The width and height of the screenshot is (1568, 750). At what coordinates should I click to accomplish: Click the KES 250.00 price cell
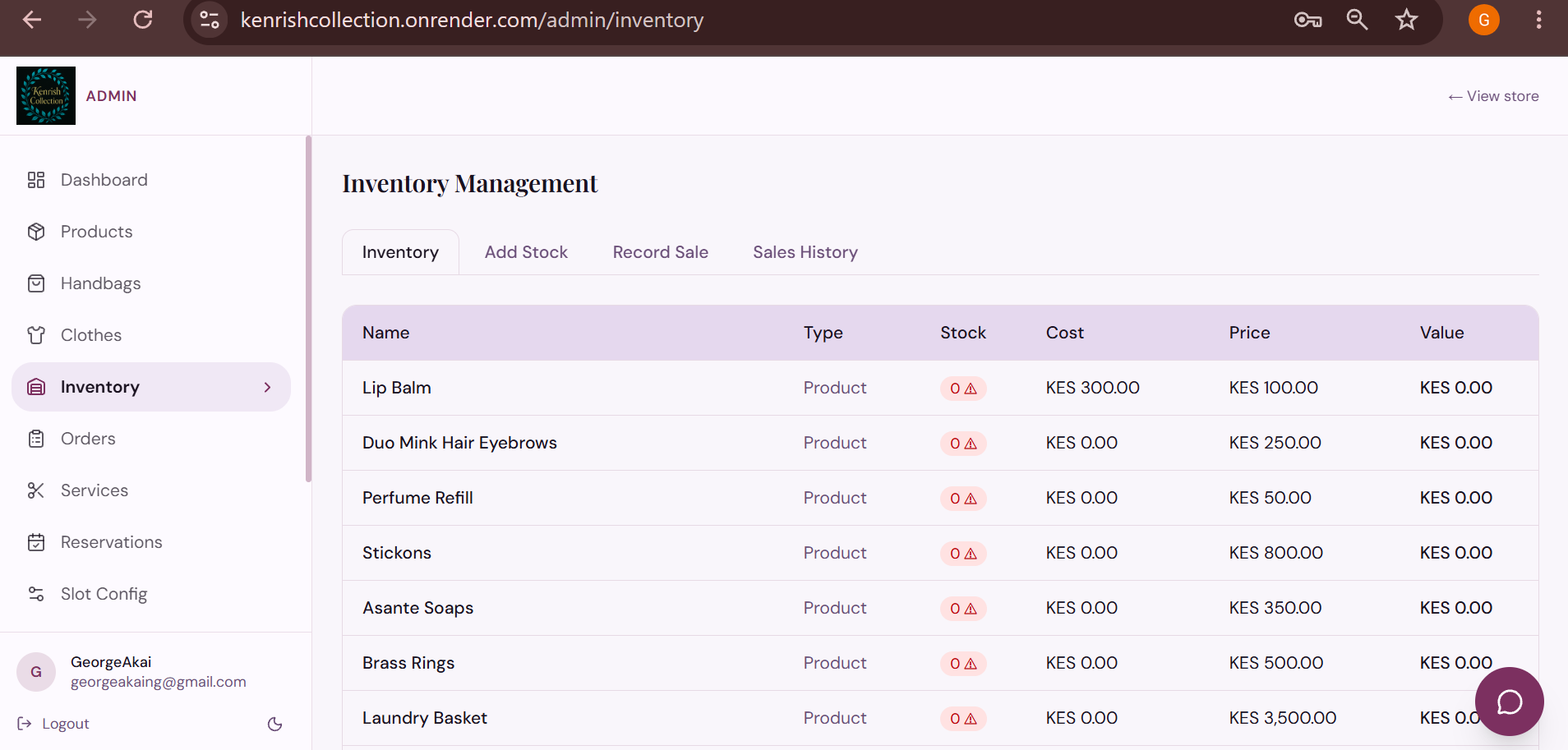coord(1275,443)
